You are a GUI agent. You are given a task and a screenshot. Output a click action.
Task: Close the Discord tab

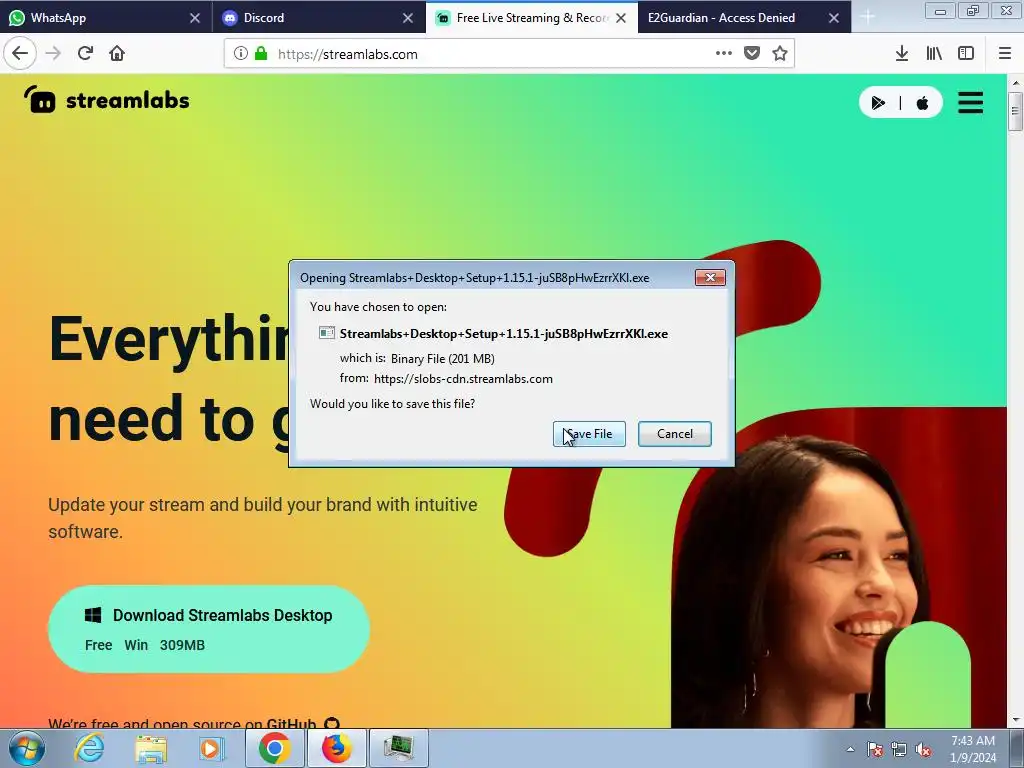click(x=408, y=18)
